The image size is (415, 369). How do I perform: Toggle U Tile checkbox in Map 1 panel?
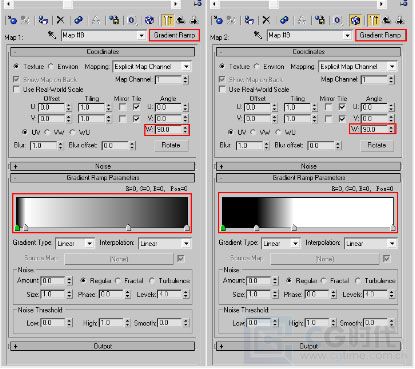point(136,107)
